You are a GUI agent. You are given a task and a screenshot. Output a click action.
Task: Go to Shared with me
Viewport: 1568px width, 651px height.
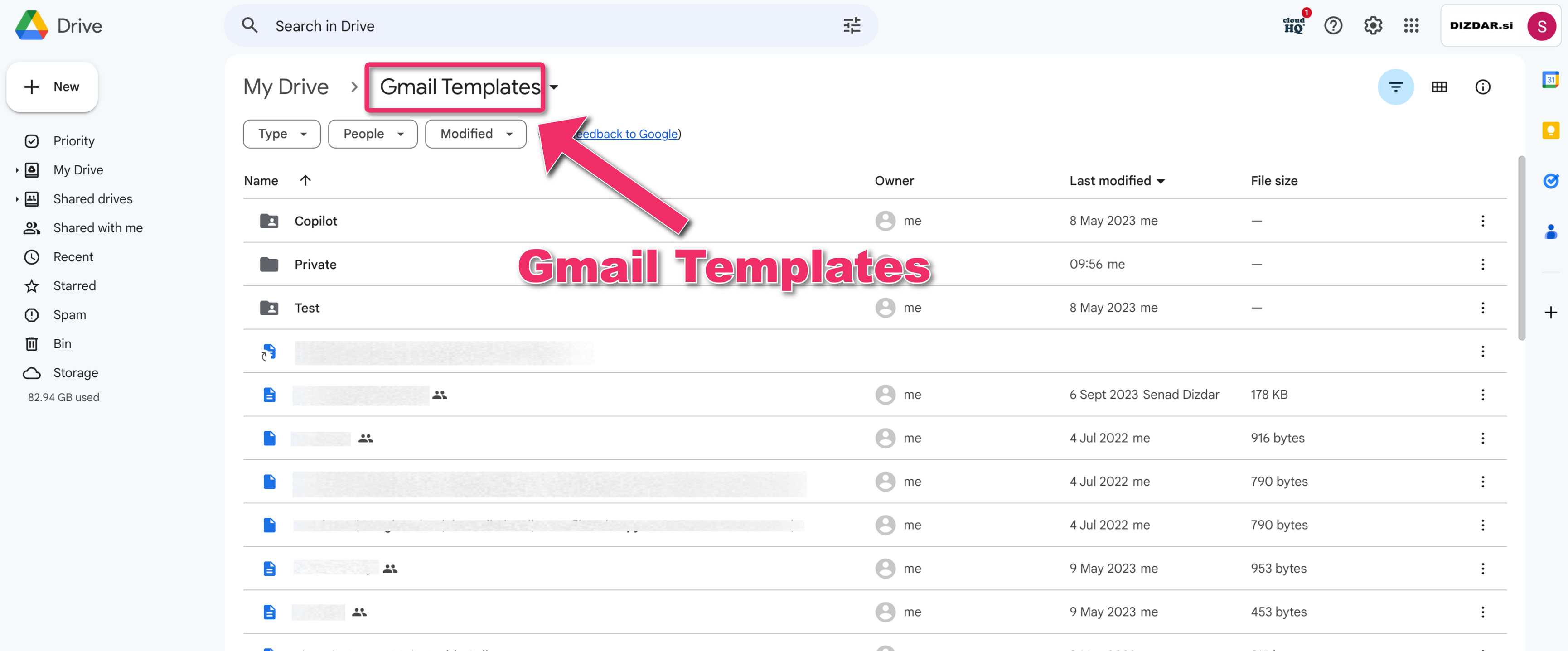tap(98, 228)
